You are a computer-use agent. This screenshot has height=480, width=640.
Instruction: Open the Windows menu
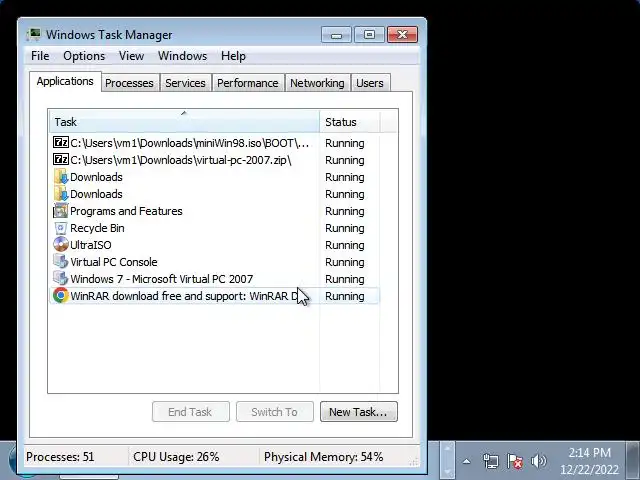(182, 56)
